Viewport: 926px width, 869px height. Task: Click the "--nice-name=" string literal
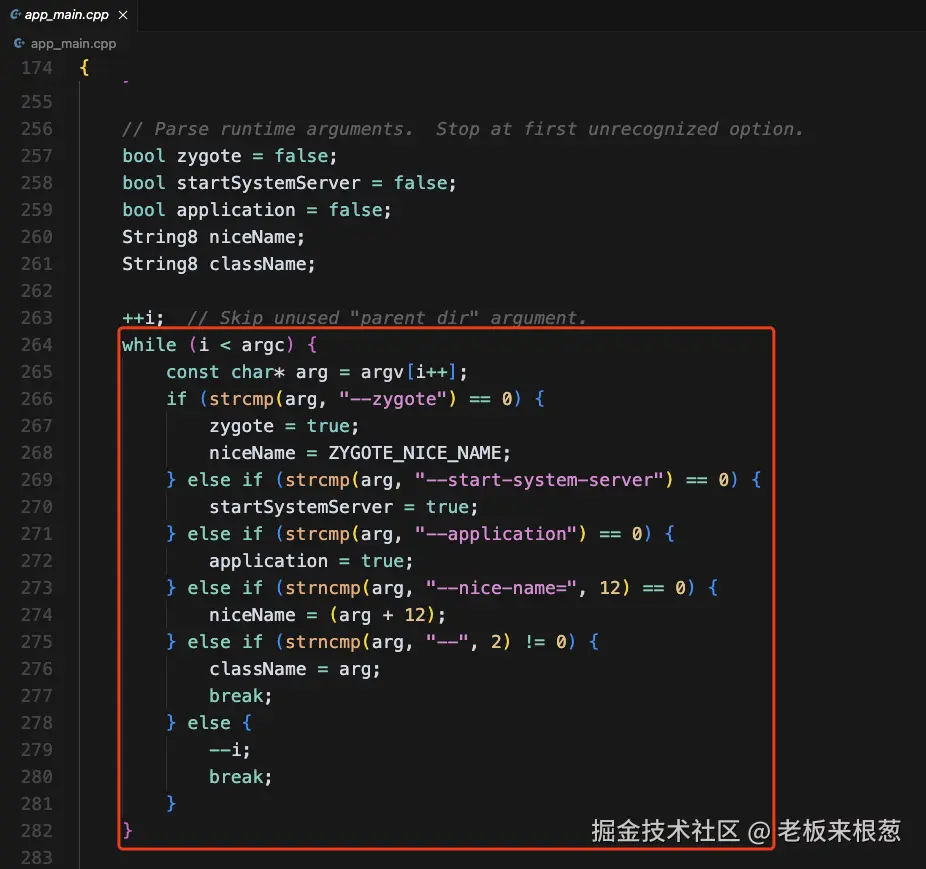[501, 588]
